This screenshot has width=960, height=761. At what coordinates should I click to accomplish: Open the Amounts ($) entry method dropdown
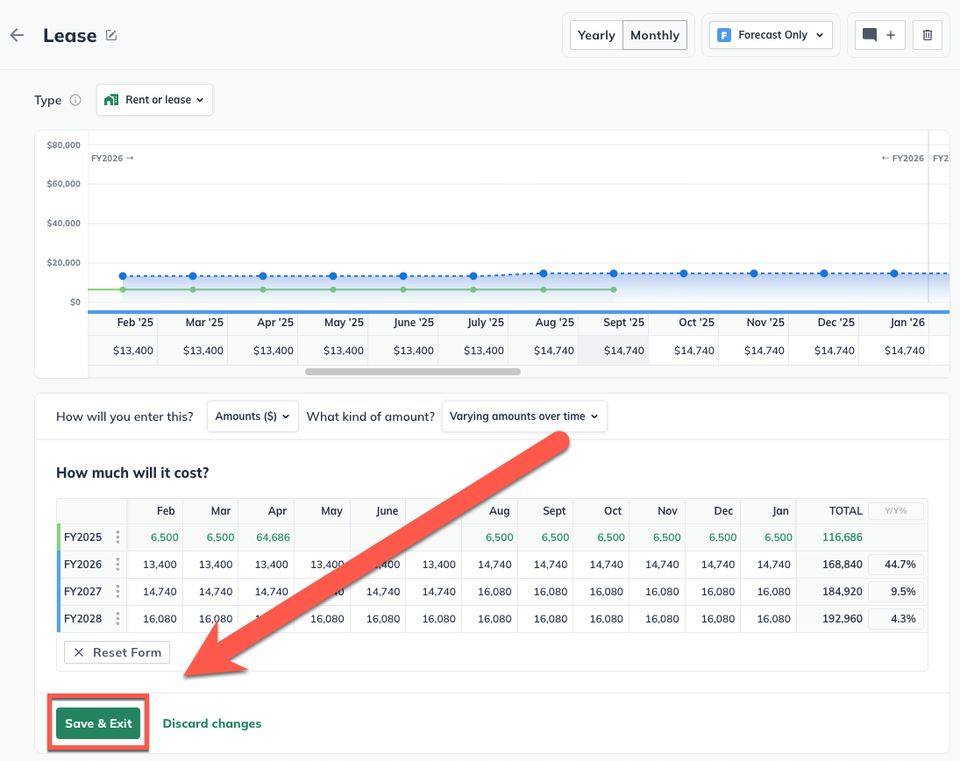coord(252,416)
